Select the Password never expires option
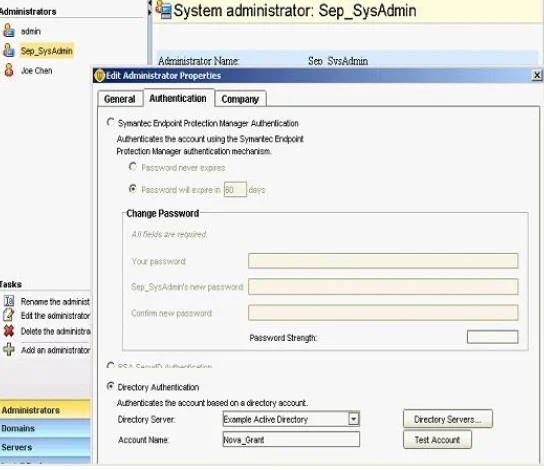The width and height of the screenshot is (544, 470). click(x=132, y=167)
